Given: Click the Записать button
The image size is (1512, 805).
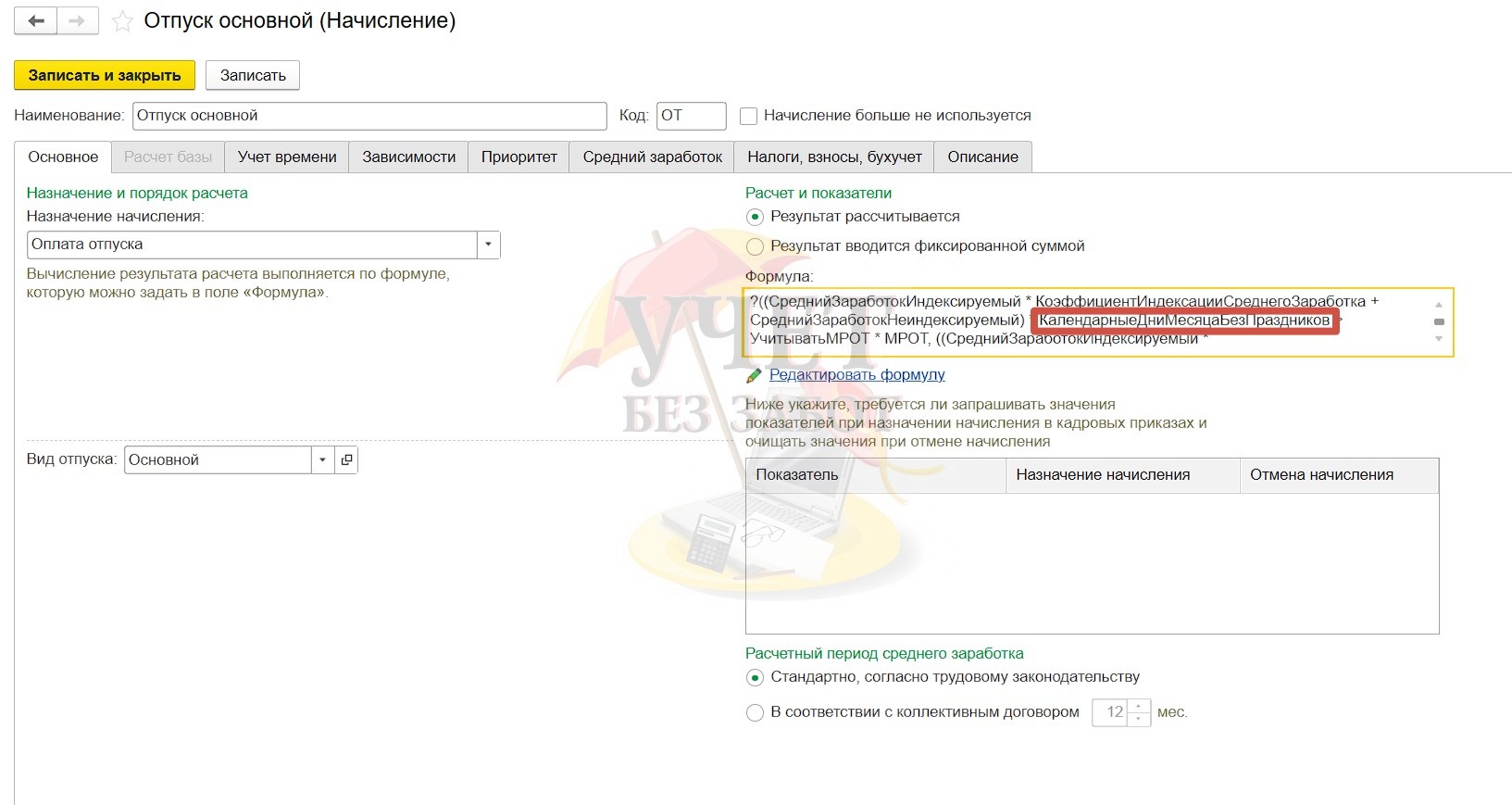Looking at the screenshot, I should coord(253,75).
